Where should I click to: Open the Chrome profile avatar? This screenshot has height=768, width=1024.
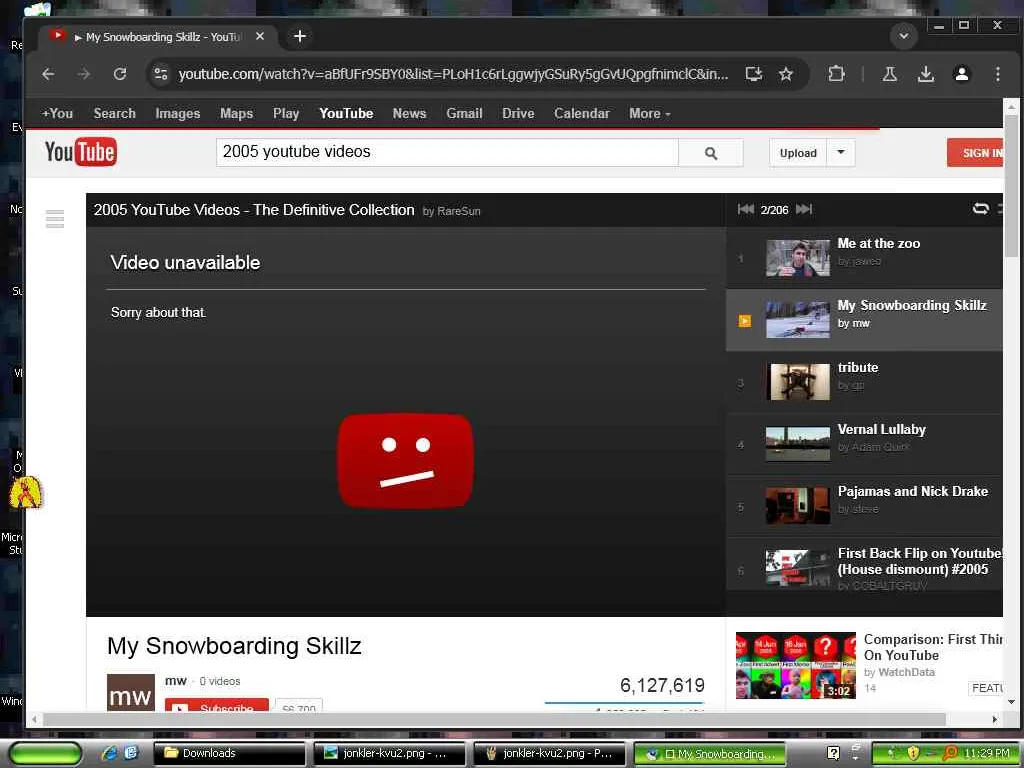[x=961, y=74]
